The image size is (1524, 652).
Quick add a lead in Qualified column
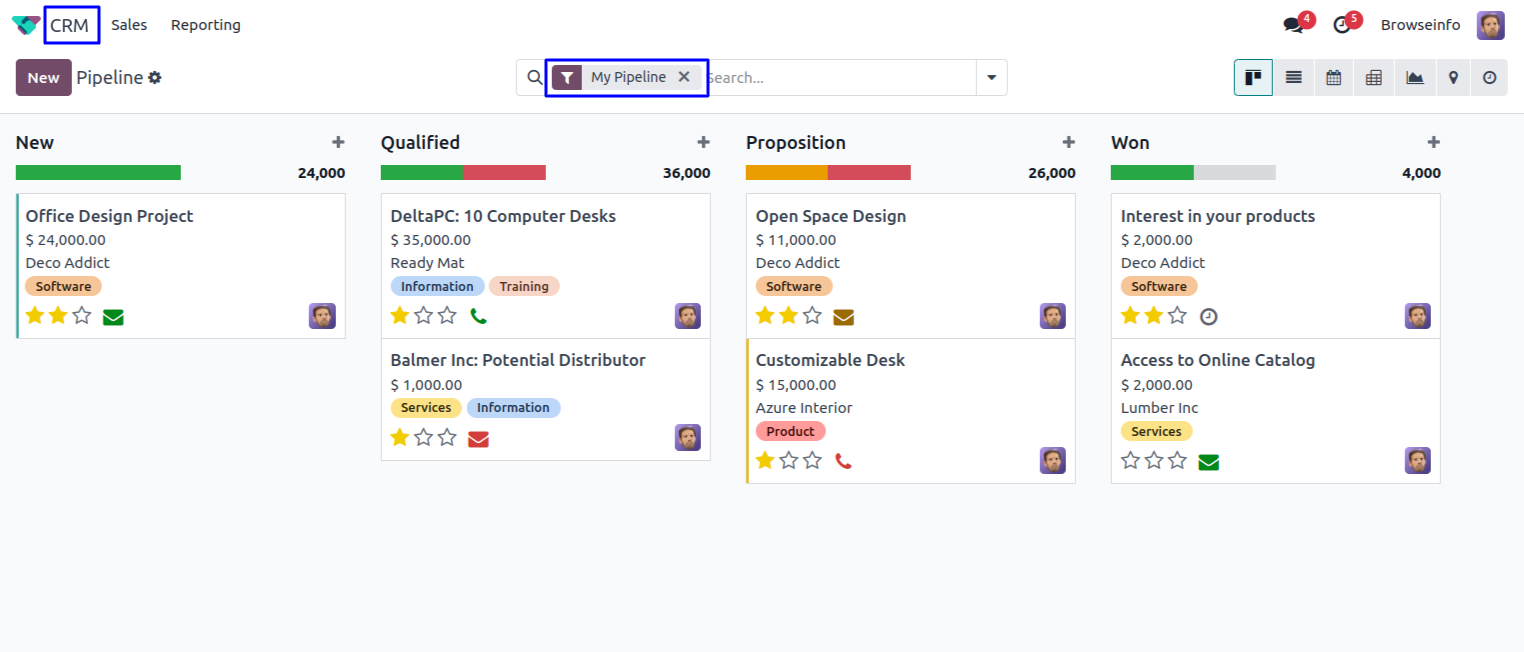click(x=703, y=143)
